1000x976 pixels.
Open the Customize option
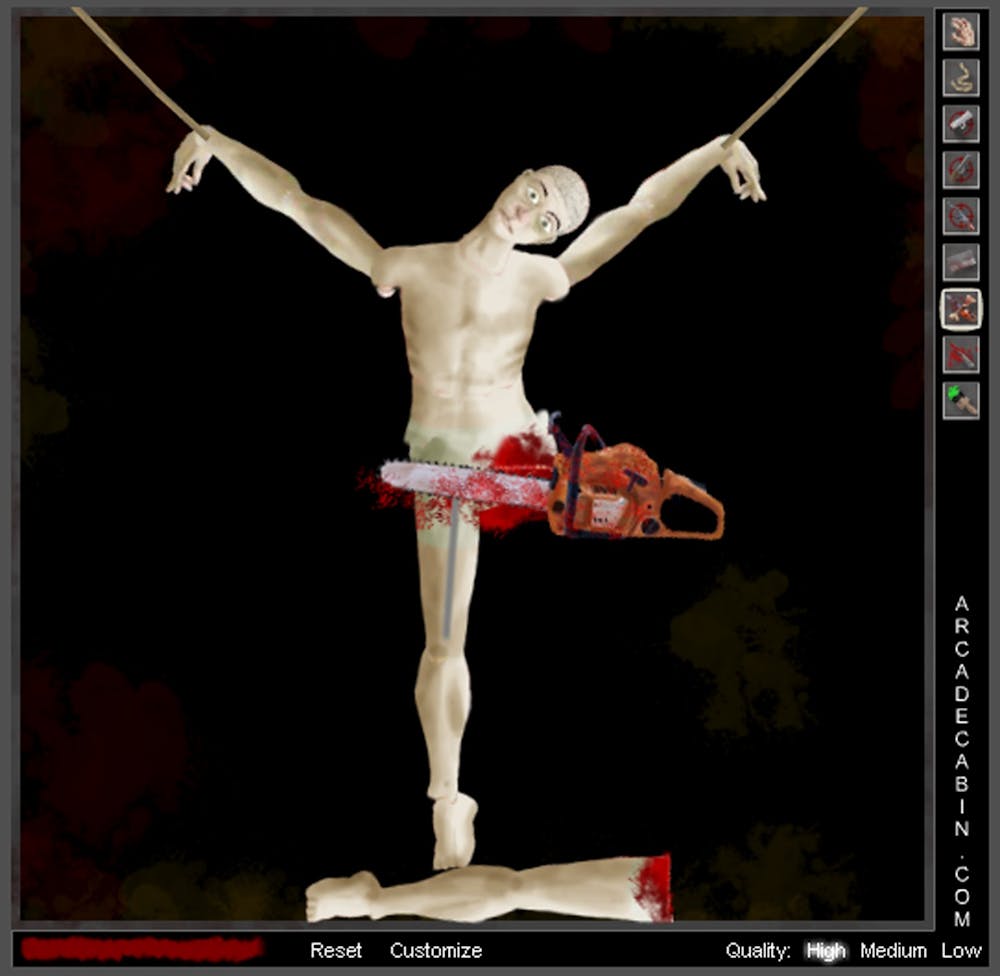coord(436,950)
